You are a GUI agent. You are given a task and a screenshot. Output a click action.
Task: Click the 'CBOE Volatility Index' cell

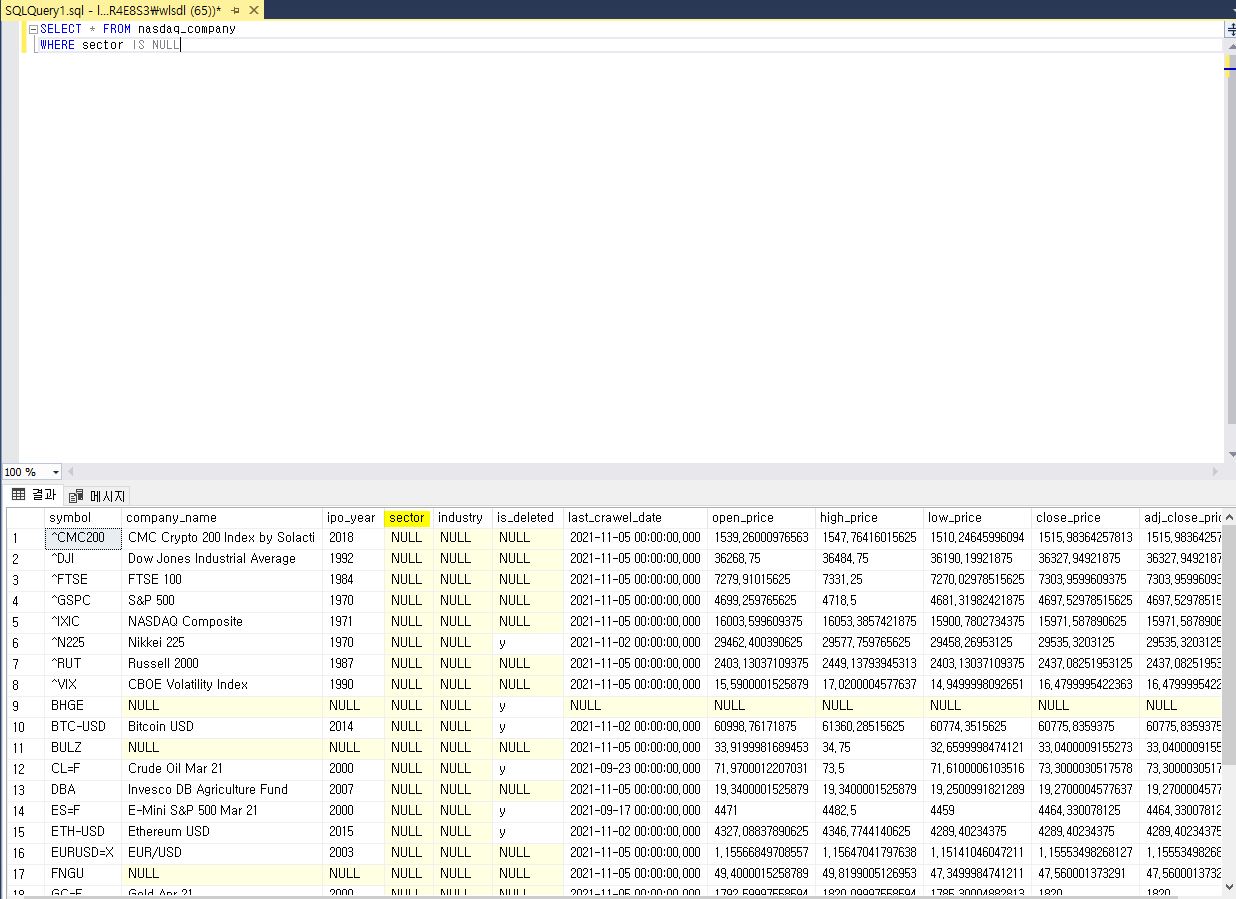coord(222,685)
